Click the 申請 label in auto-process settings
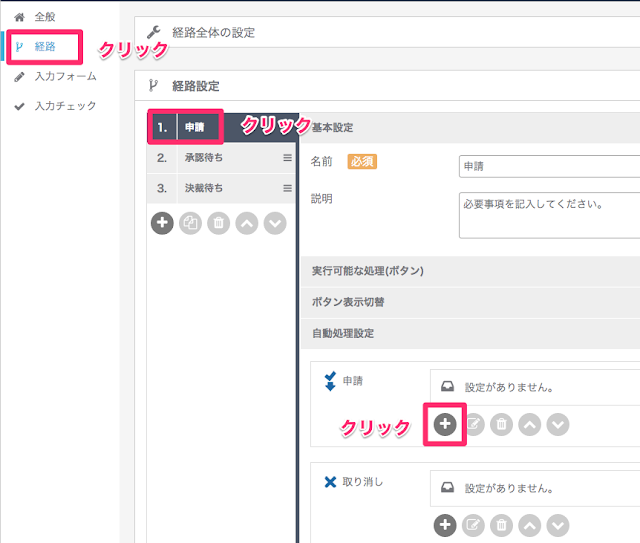The height and width of the screenshot is (543, 640). [353, 381]
